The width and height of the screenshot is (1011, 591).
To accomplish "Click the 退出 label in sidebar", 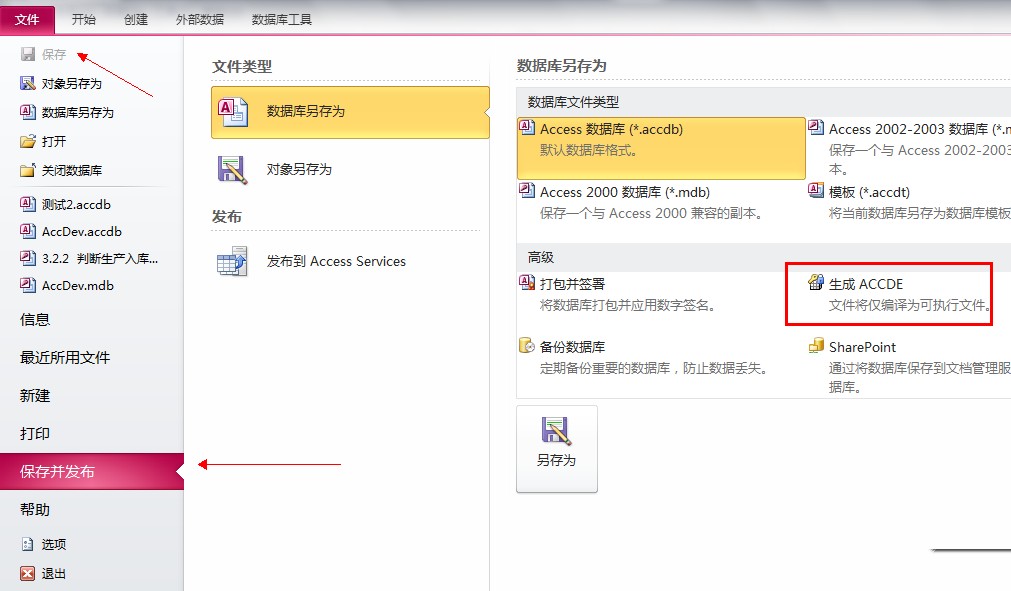I will (54, 574).
